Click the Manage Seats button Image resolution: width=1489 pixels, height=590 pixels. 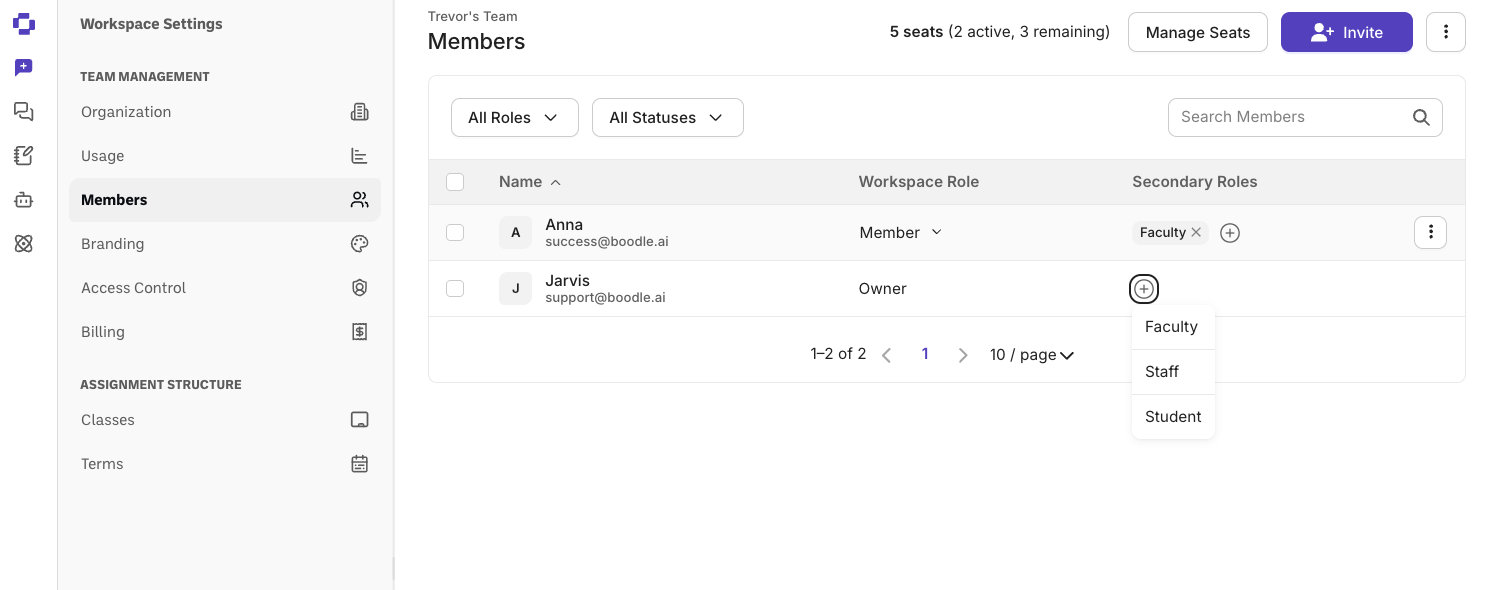1198,32
